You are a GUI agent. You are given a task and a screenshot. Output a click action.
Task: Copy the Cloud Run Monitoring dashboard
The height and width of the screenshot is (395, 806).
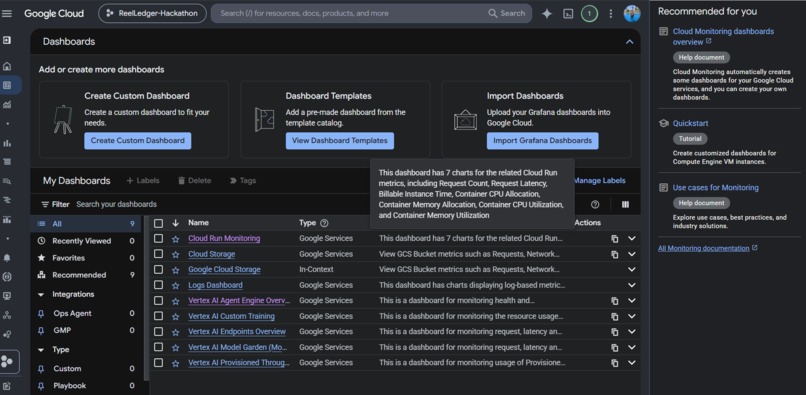point(614,239)
